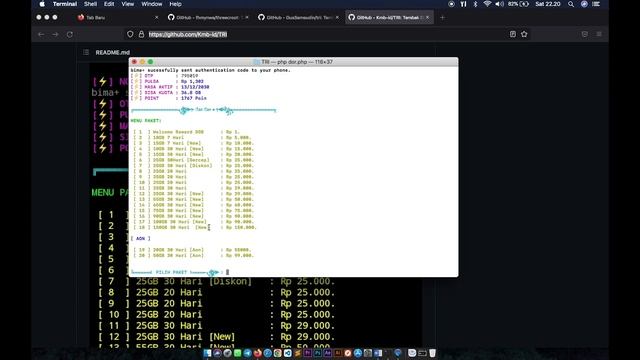Bookmark this page with the star icon
This screenshot has height=360, width=640.
click(x=524, y=34)
